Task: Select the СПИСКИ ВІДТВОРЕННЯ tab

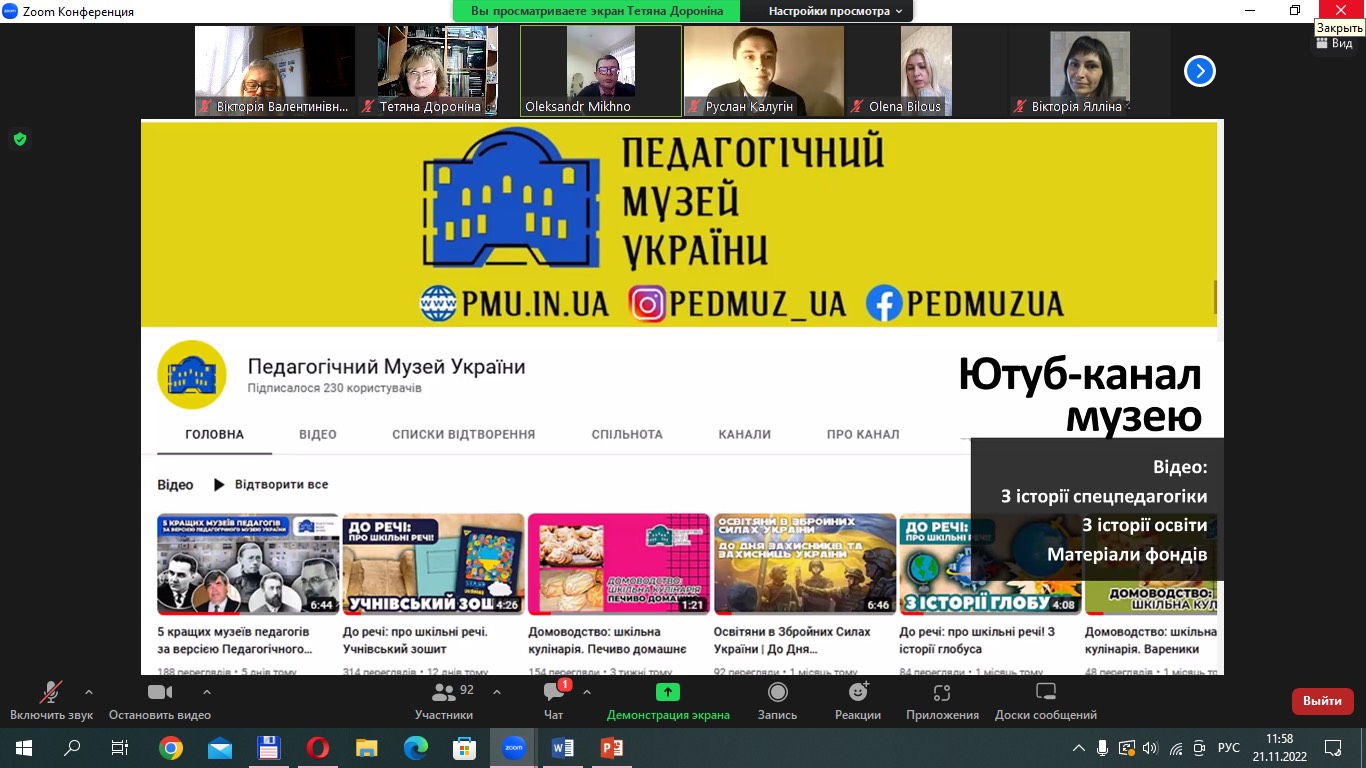Action: pyautogui.click(x=463, y=434)
